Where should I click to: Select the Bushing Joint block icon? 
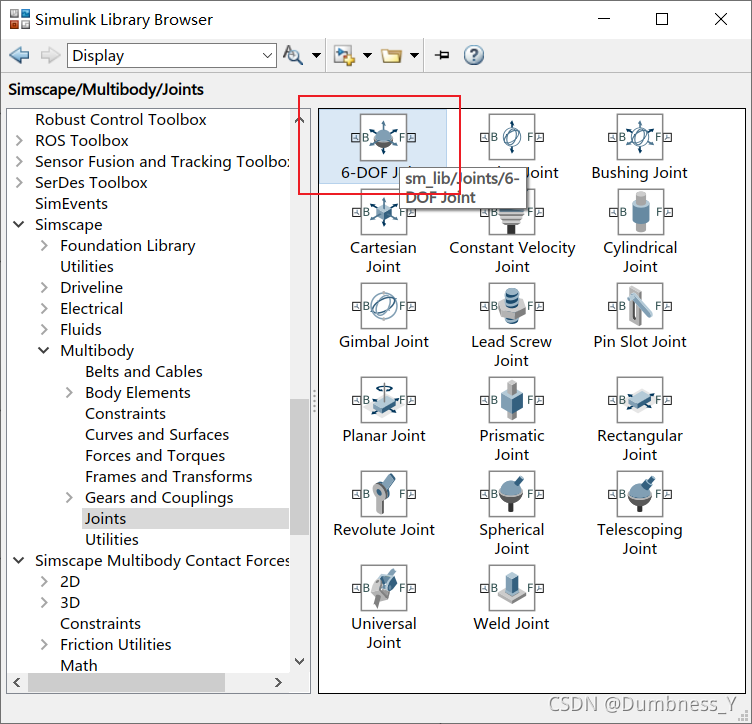(x=640, y=137)
